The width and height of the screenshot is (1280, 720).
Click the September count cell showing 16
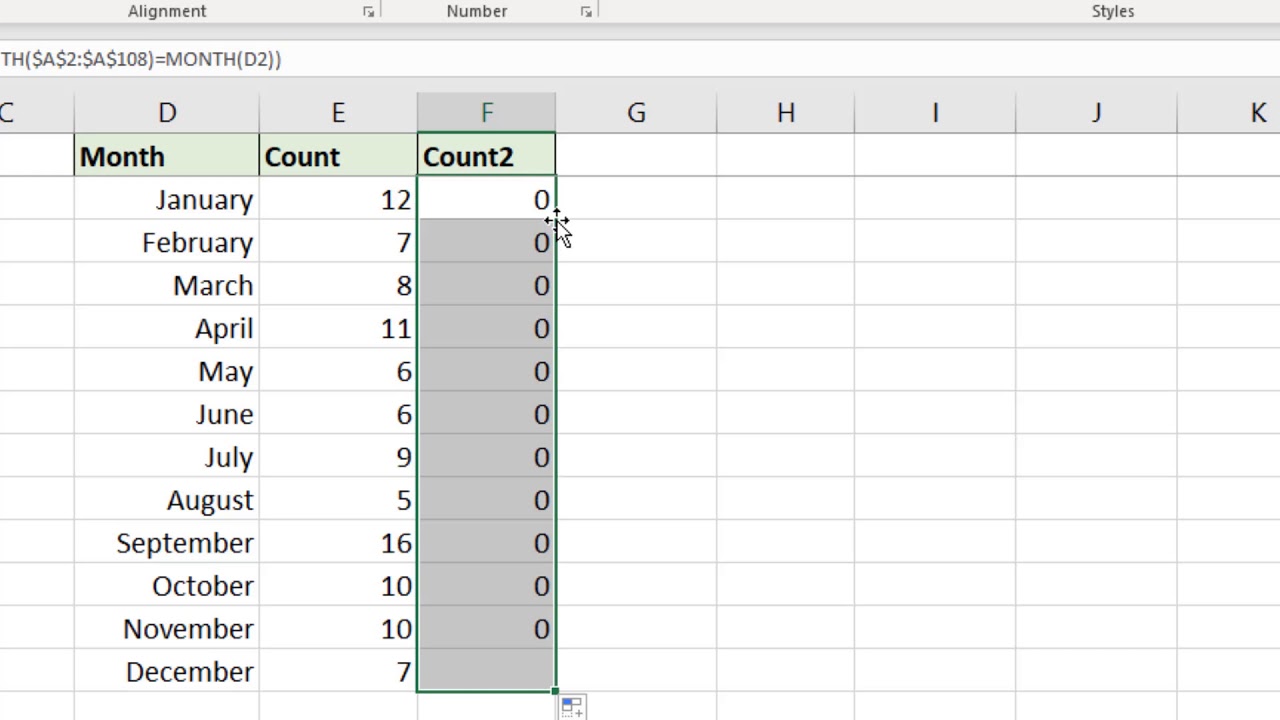pos(338,543)
